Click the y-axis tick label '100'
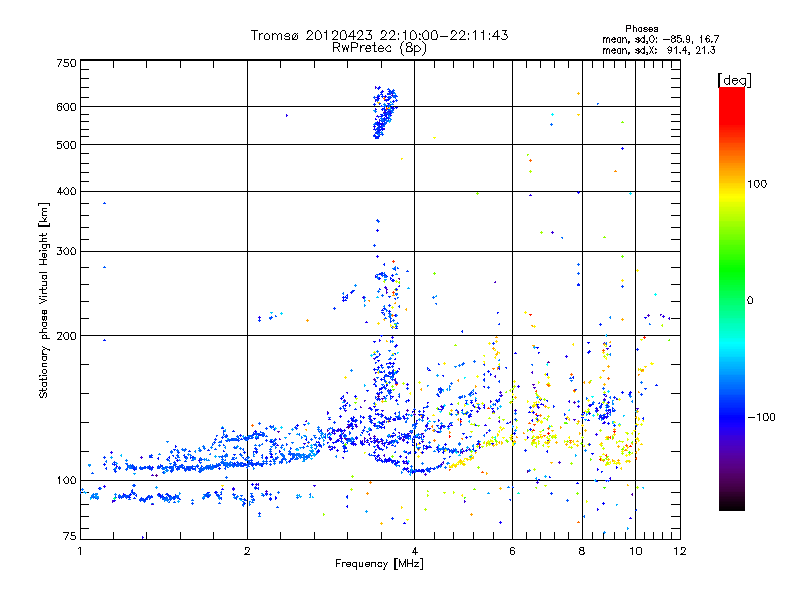 tap(66, 481)
